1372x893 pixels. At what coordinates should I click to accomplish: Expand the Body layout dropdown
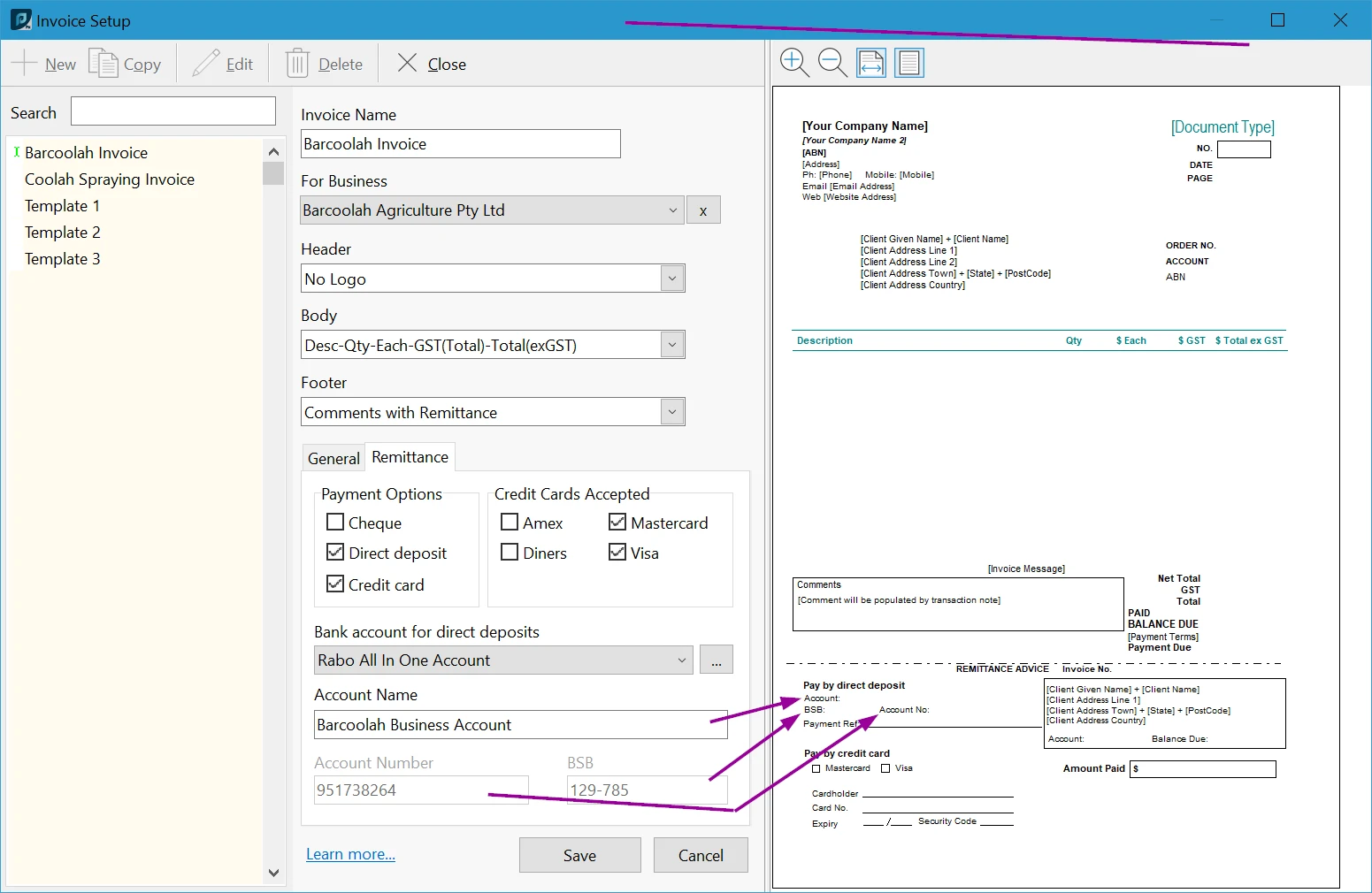click(x=672, y=345)
